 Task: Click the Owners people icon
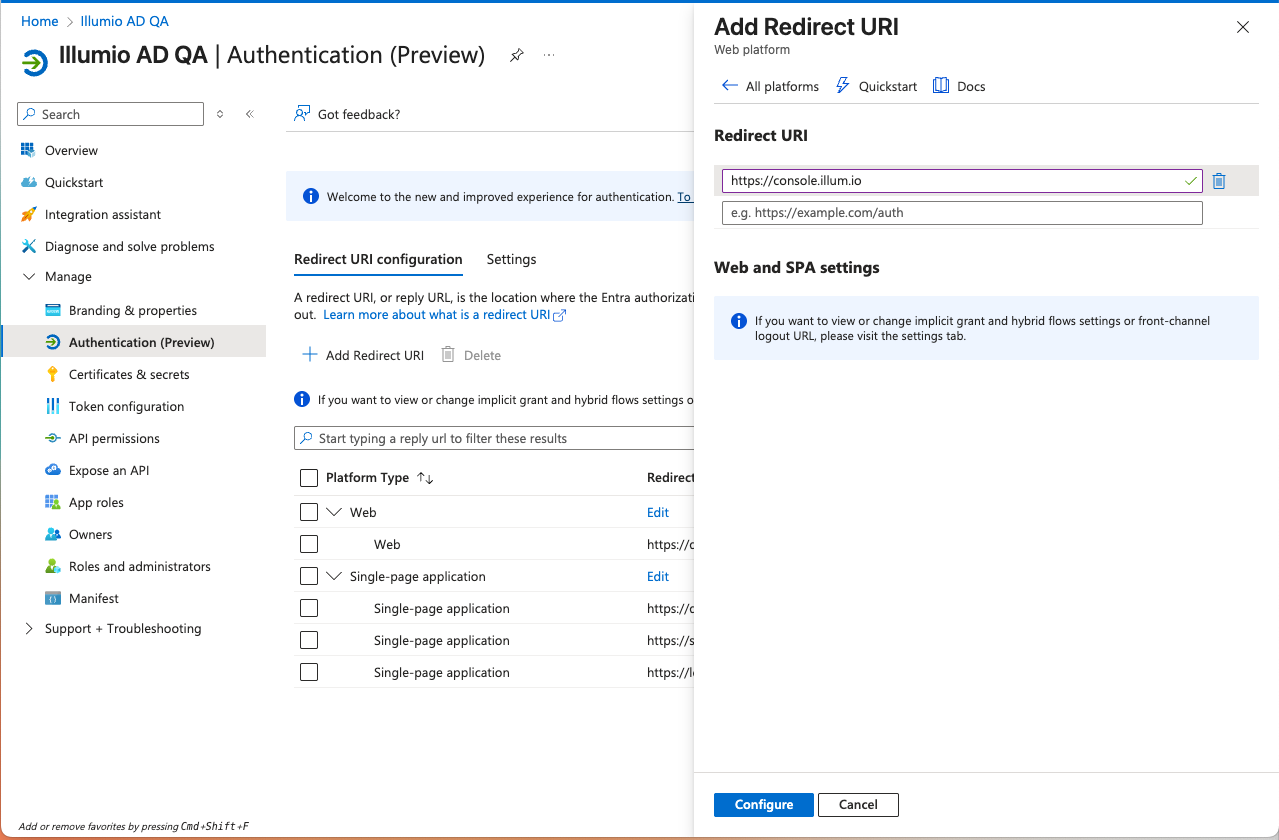point(52,534)
